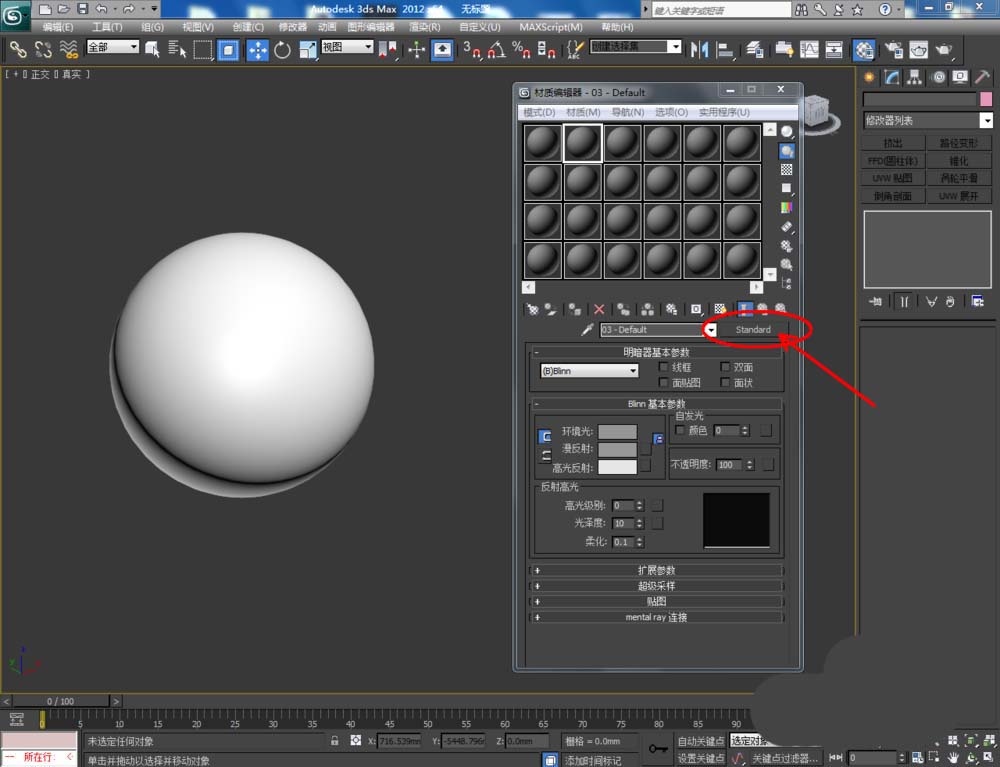This screenshot has width=1000, height=767.
Task: Open the (B)Blinn shader dropdown
Action: tap(589, 371)
